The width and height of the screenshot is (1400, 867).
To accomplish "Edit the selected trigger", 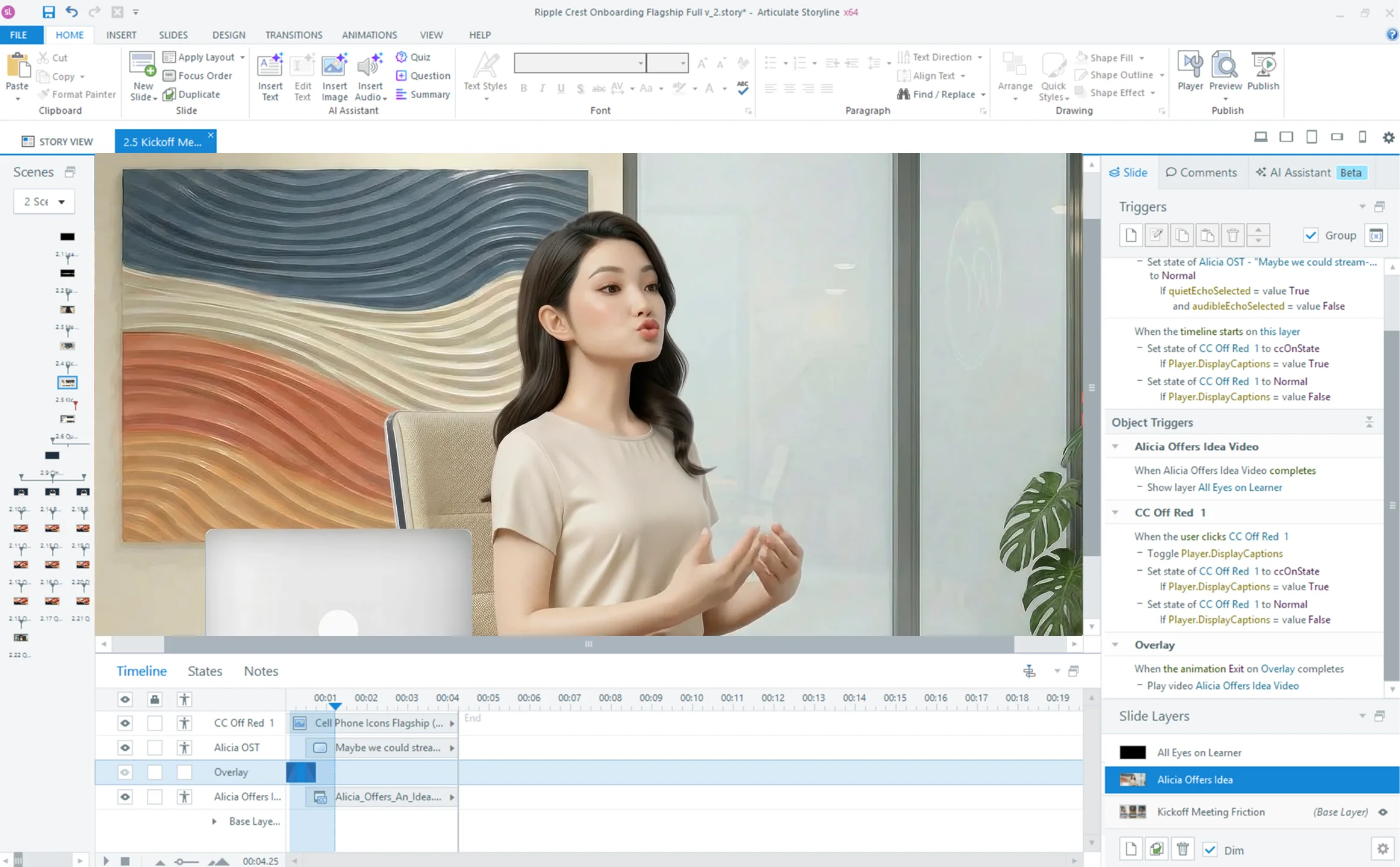I will (x=1156, y=235).
